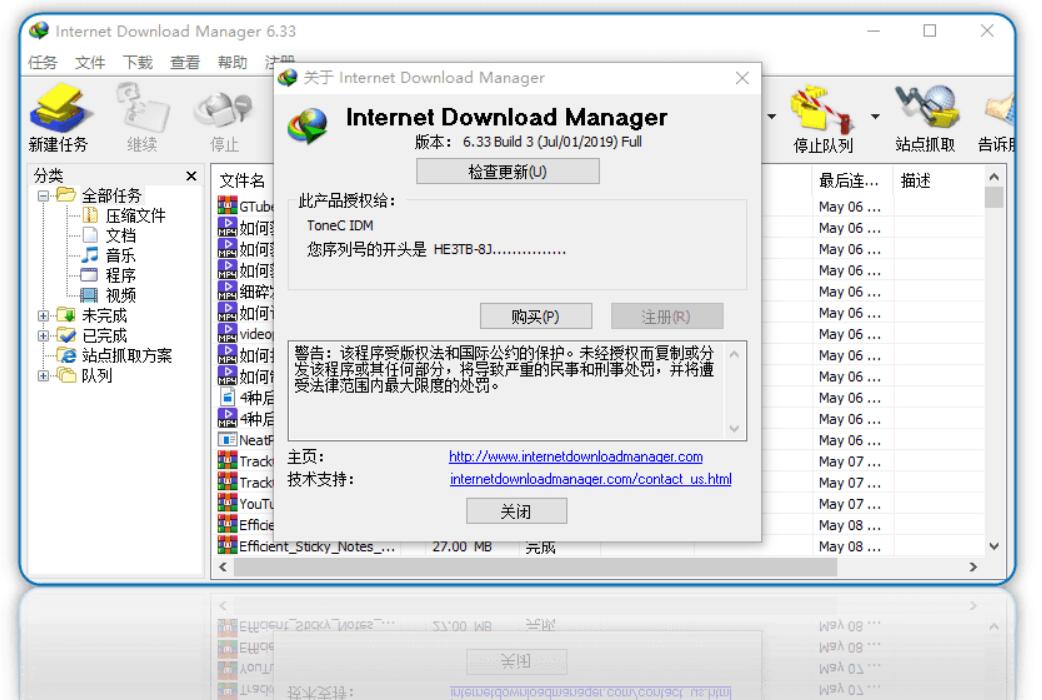Click the YouTu file archive icon
The image size is (1042, 700).
click(227, 503)
